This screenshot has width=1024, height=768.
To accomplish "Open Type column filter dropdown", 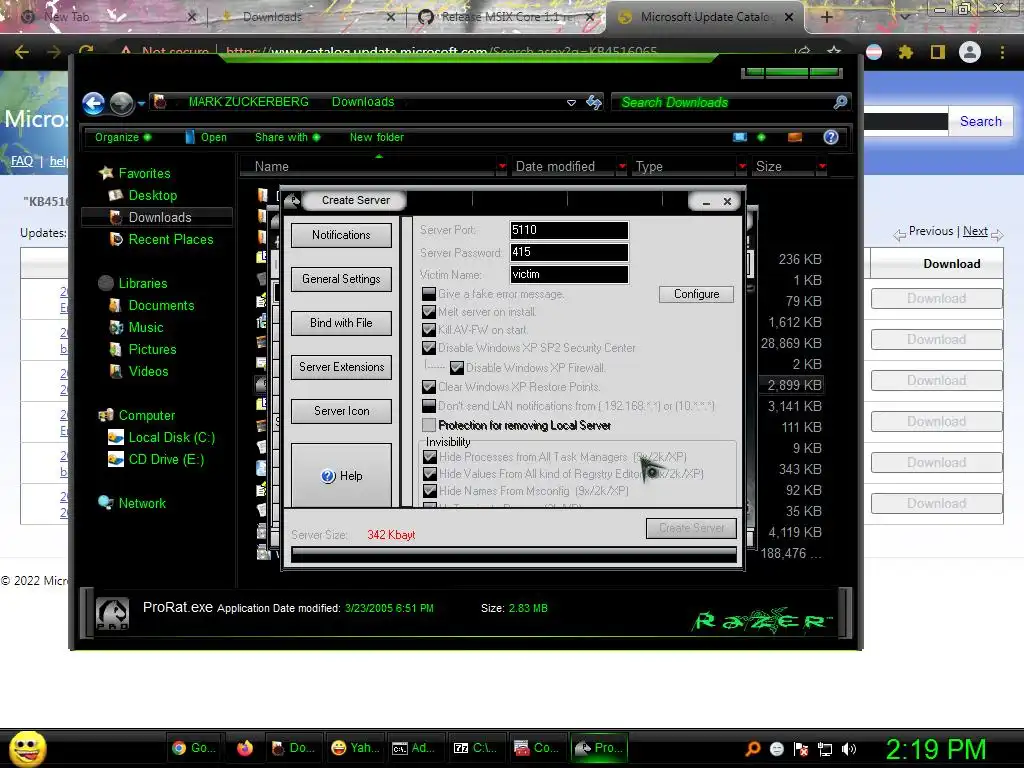I will (x=742, y=167).
